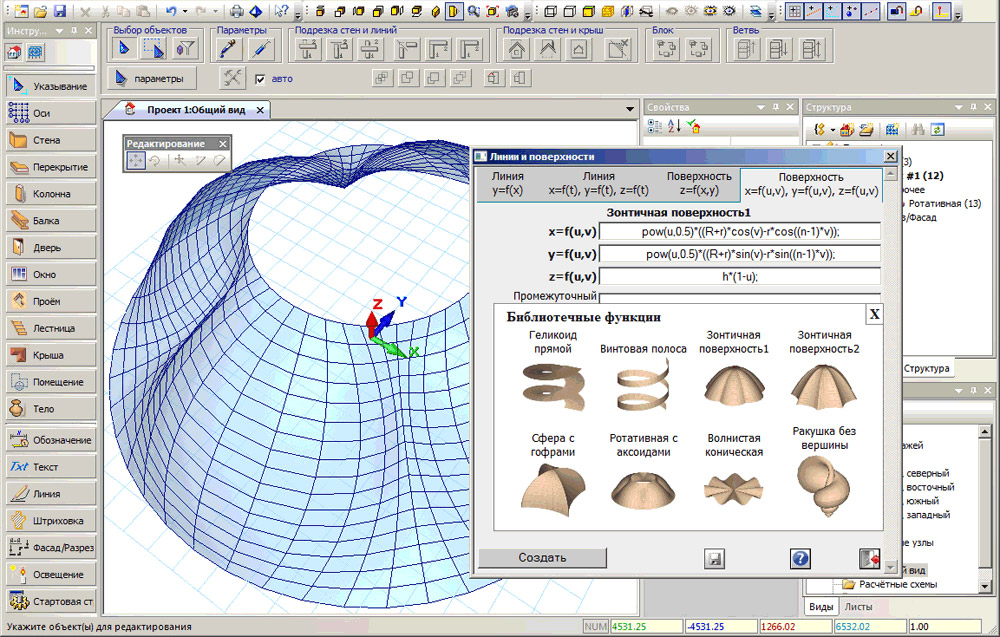
Task: Switch to the Линия y=f(x) tab
Action: pyautogui.click(x=507, y=183)
